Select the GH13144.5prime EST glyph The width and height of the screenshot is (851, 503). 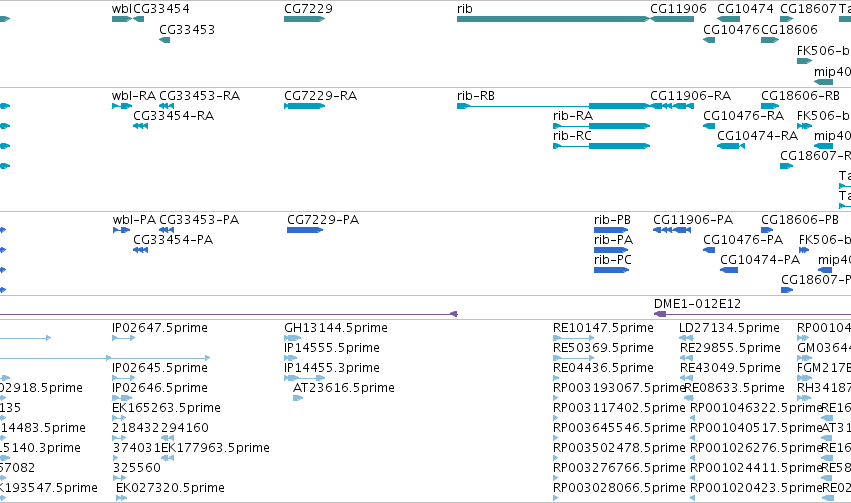click(293, 338)
